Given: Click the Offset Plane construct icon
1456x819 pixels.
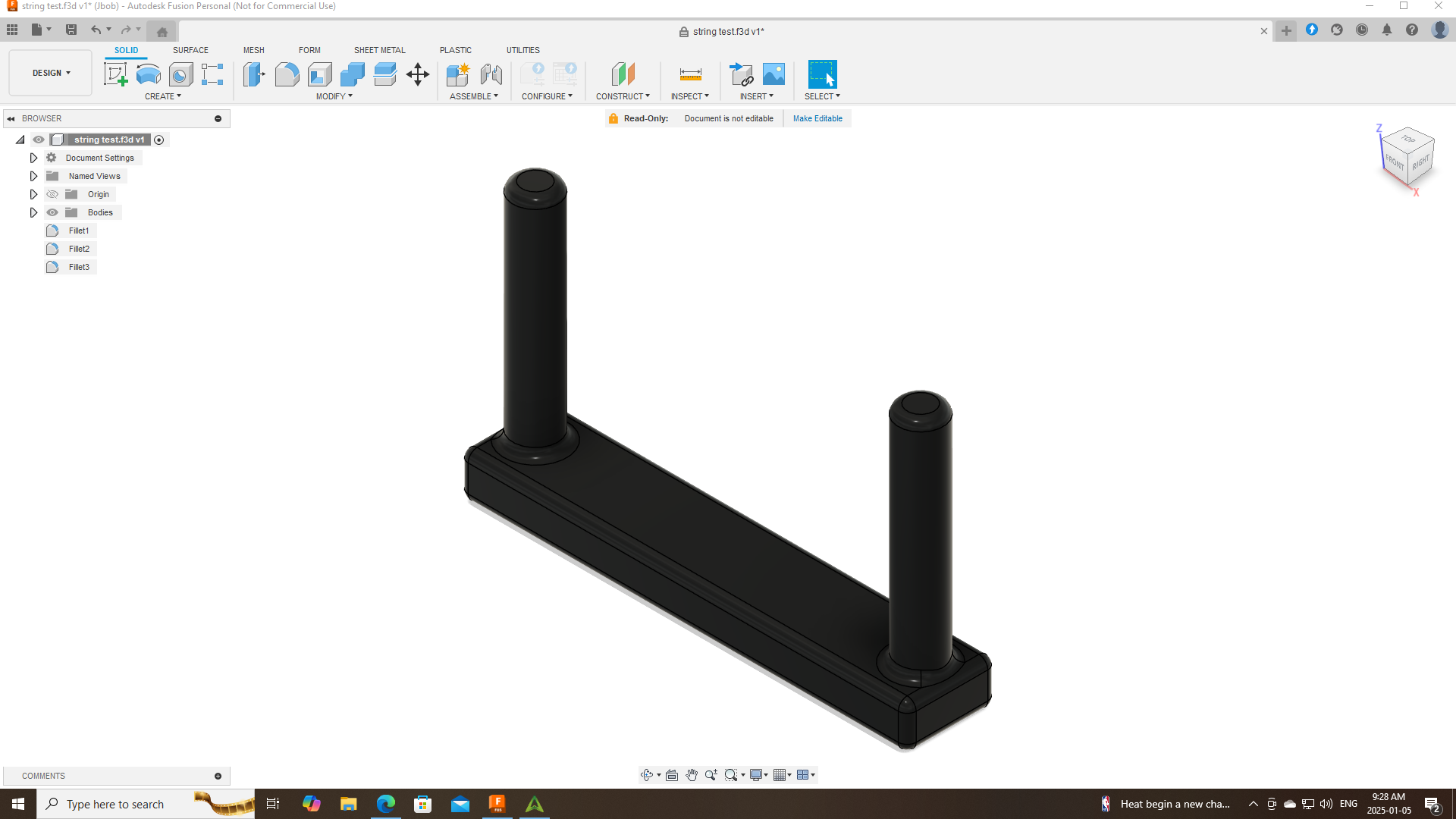Looking at the screenshot, I should pos(623,74).
